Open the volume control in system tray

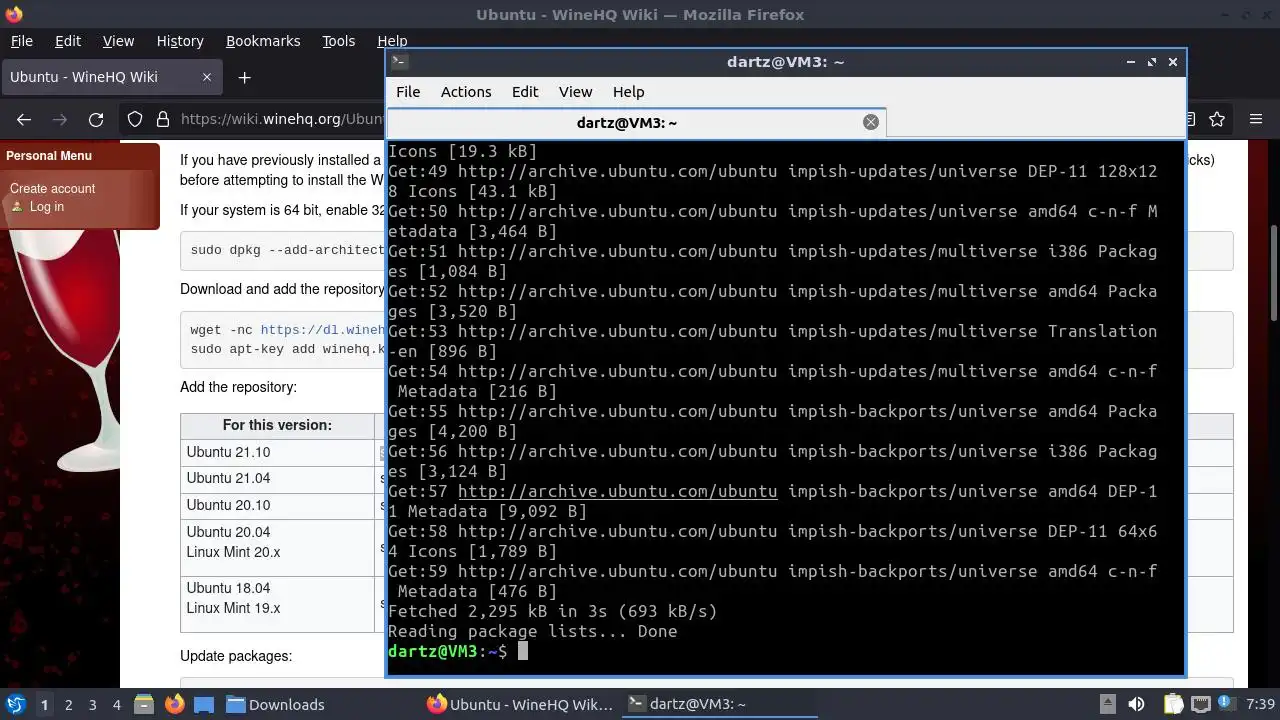tap(1137, 704)
